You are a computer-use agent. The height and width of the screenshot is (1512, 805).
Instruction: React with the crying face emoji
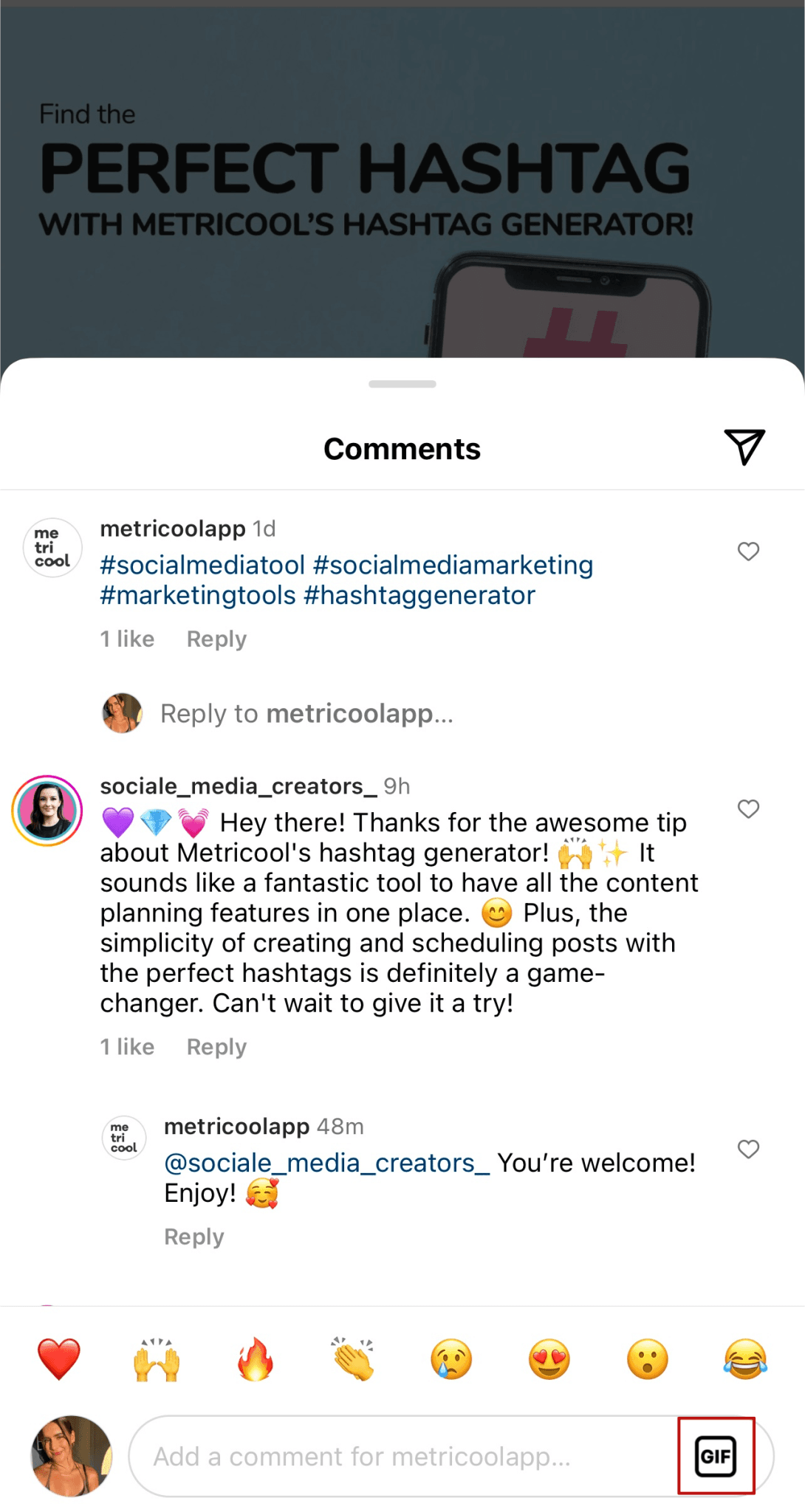point(451,1360)
